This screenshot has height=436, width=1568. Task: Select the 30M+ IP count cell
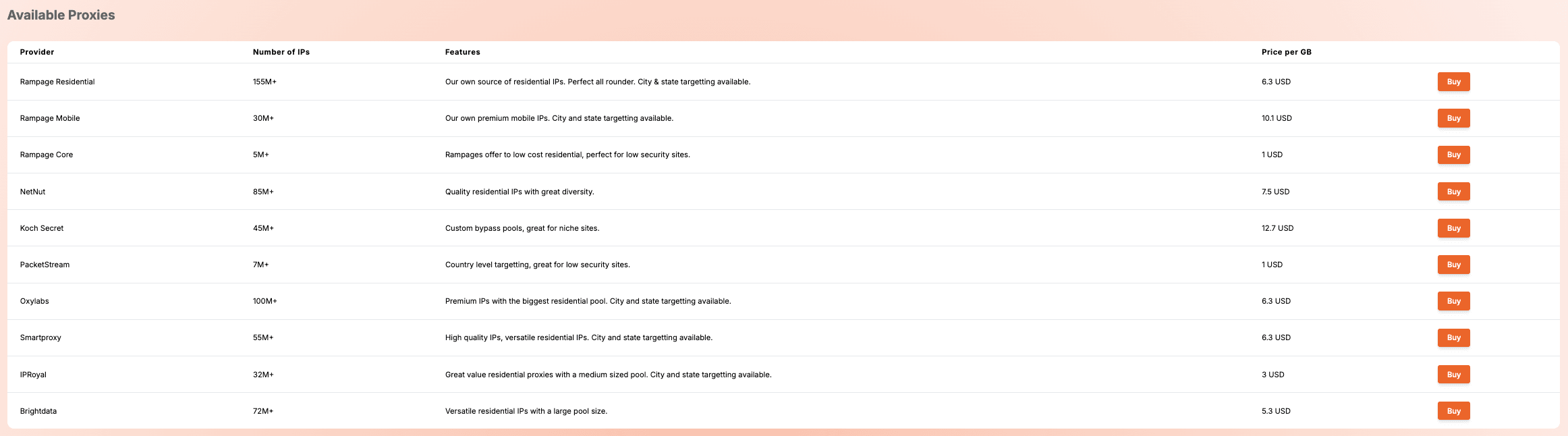coord(263,118)
